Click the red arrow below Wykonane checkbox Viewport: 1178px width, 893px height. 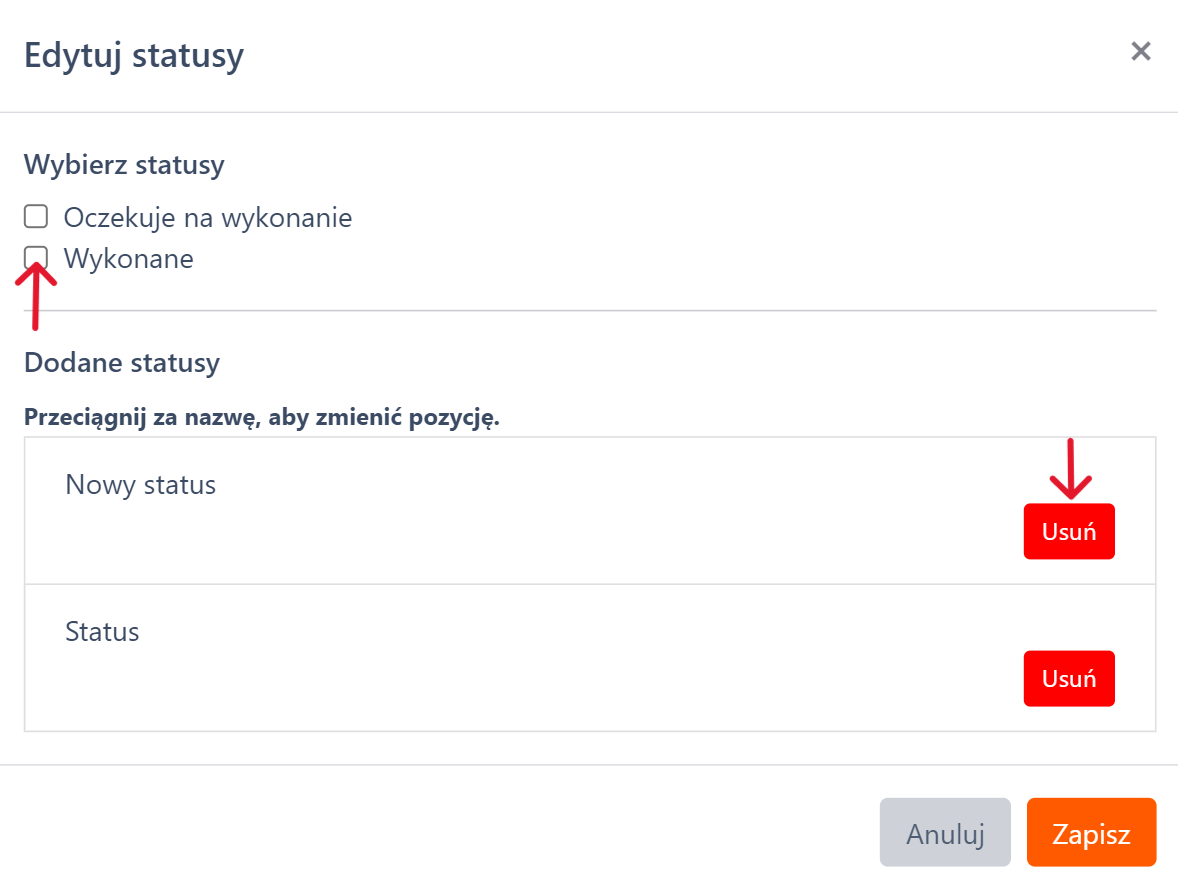coord(35,296)
